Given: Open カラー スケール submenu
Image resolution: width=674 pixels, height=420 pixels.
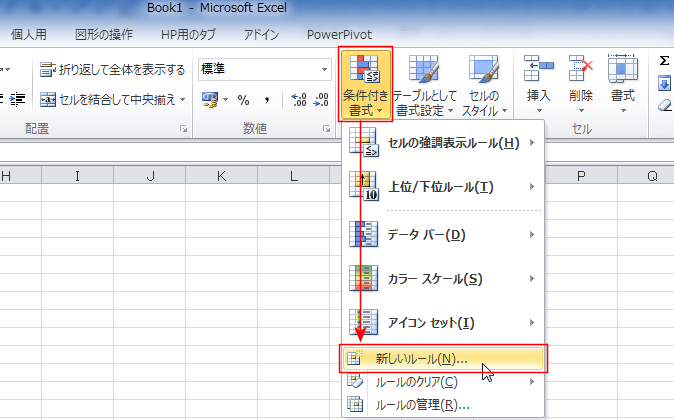Looking at the screenshot, I should pyautogui.click(x=443, y=279).
